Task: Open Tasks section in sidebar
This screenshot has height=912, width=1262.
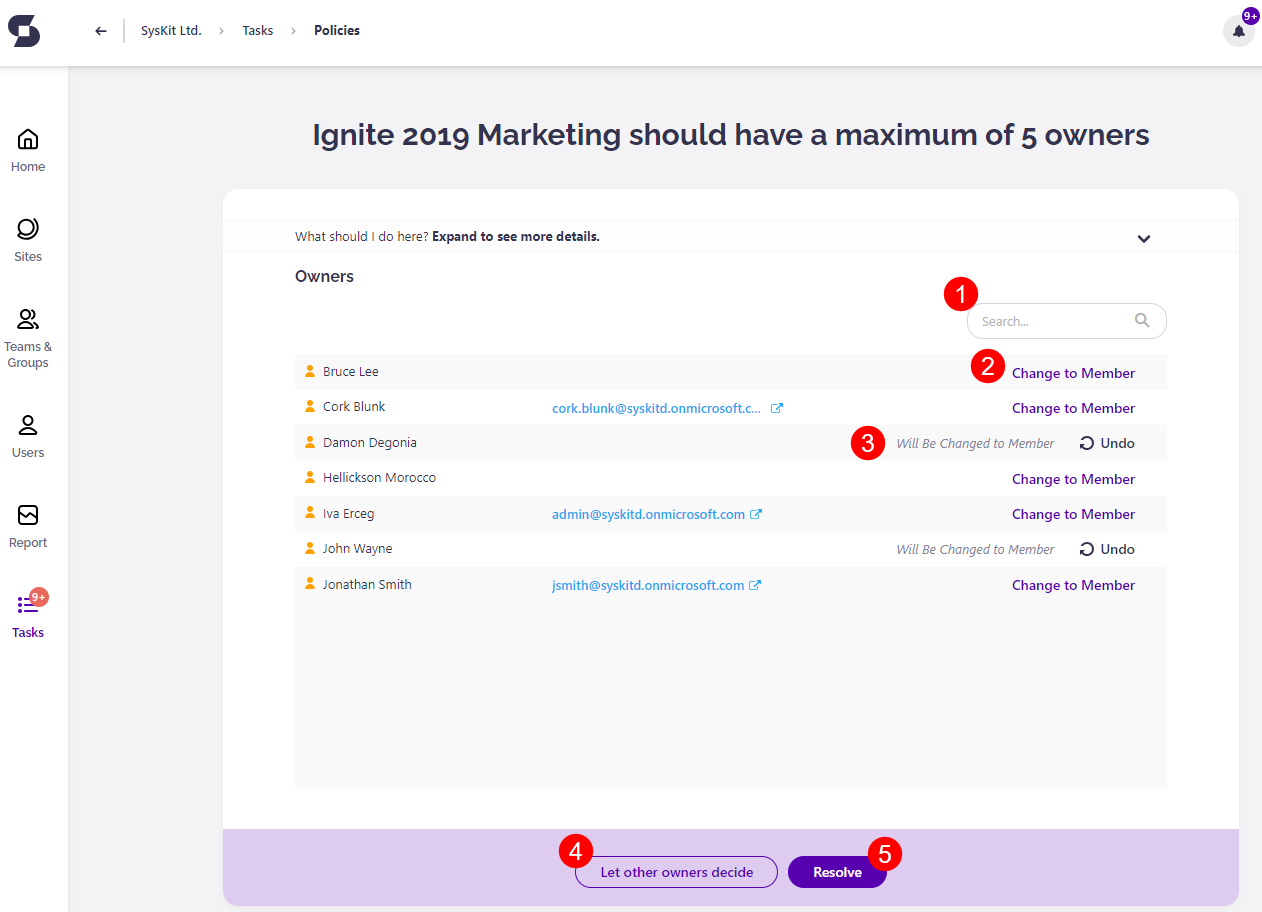Action: [28, 616]
